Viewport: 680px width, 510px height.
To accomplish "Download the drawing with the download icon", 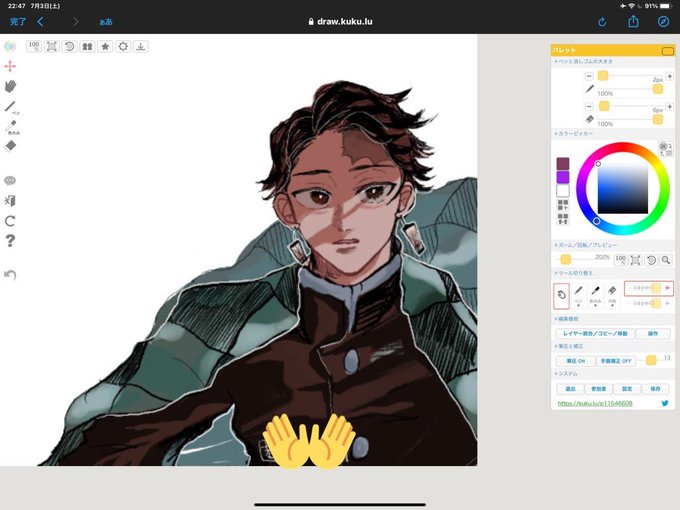I will [141, 46].
